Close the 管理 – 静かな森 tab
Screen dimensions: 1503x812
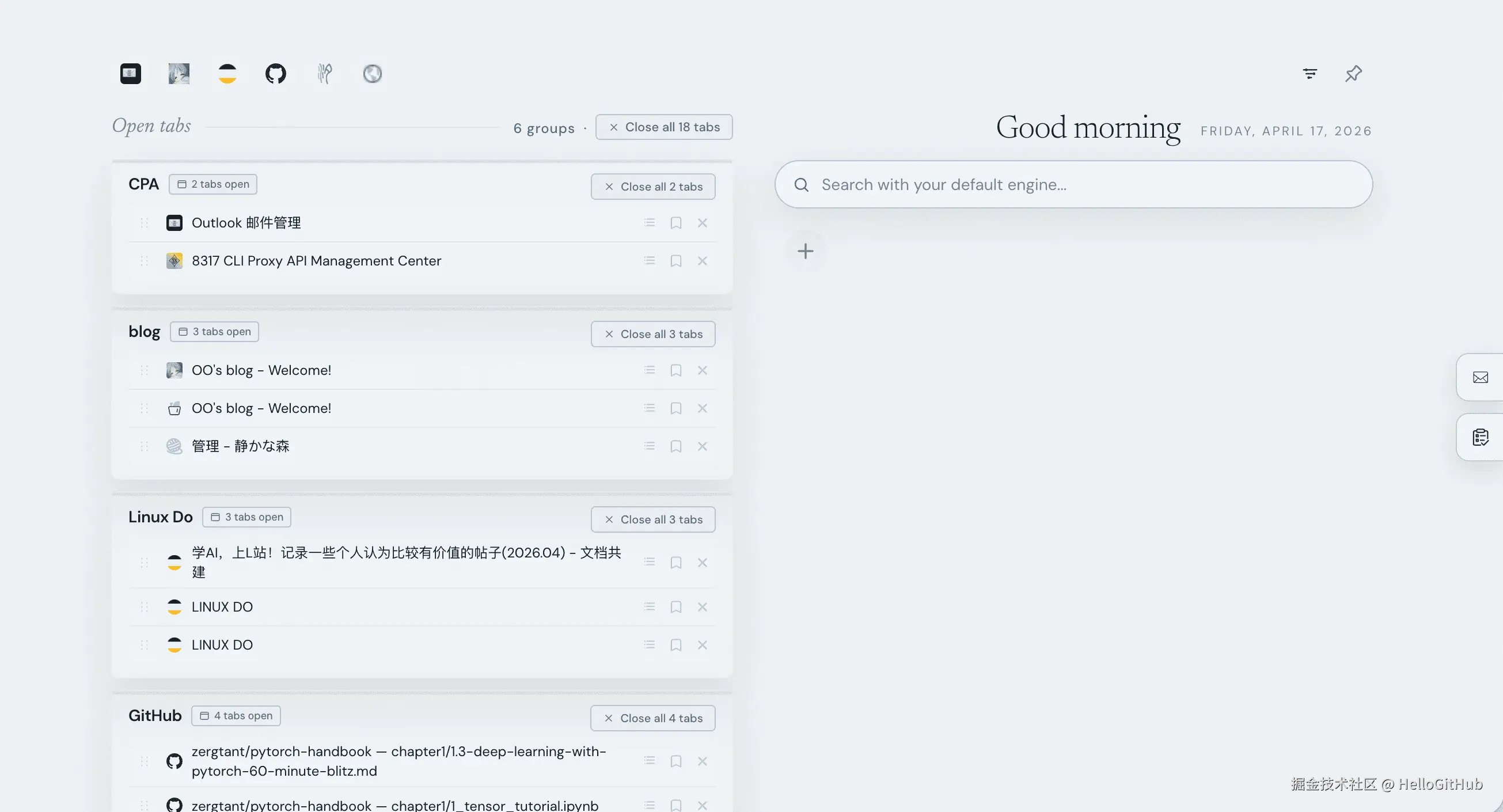click(x=703, y=446)
